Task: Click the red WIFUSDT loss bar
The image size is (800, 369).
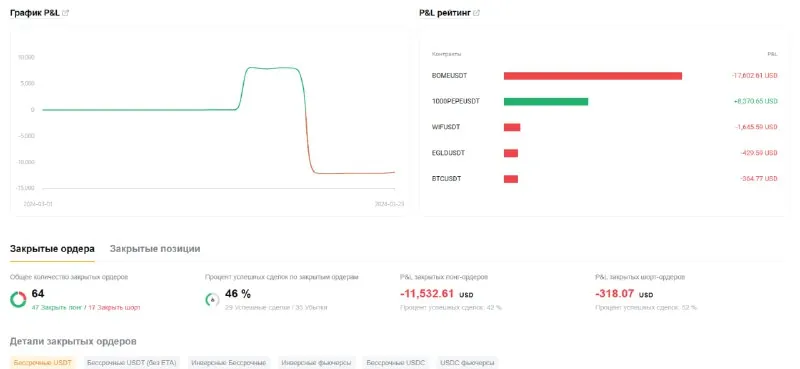Action: [512, 127]
